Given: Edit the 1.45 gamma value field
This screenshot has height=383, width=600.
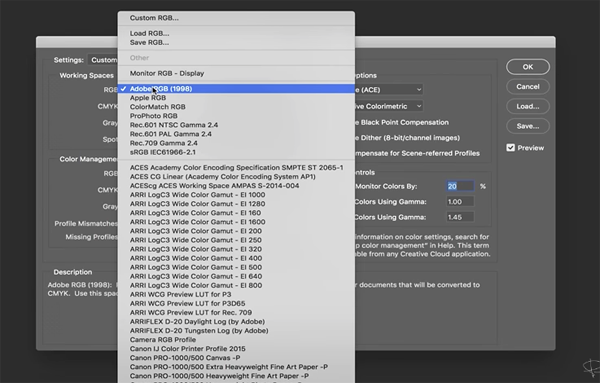Looking at the screenshot, I should pos(460,217).
